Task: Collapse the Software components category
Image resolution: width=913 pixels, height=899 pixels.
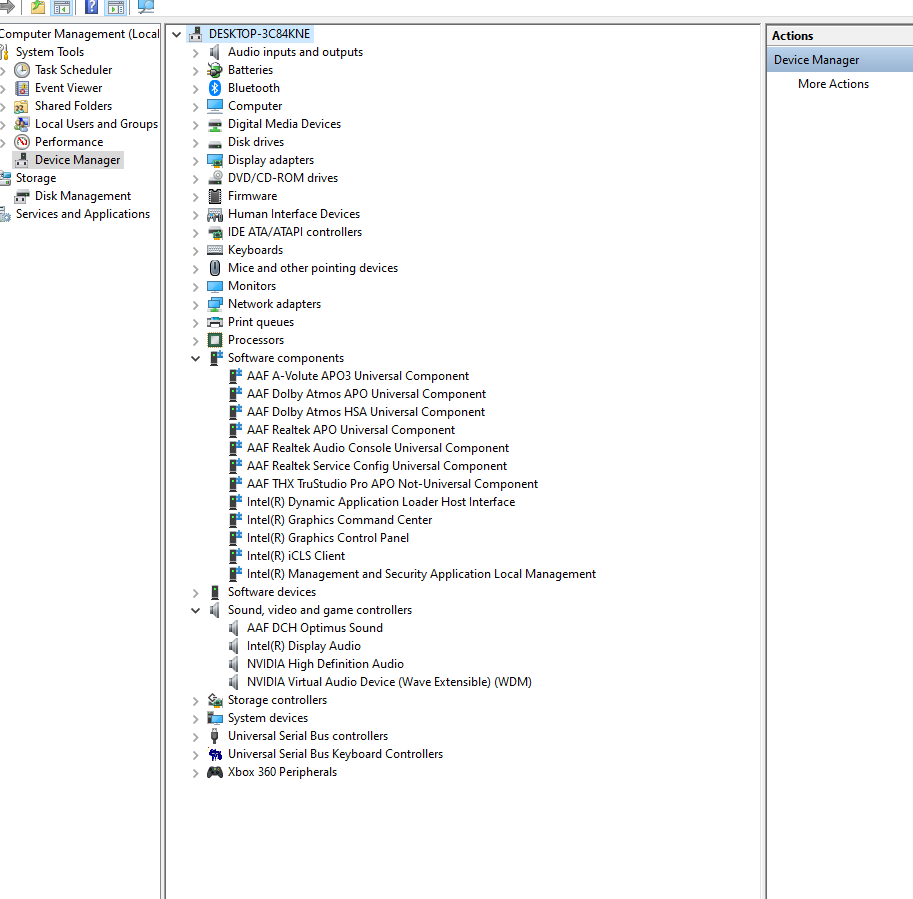Action: pos(195,358)
